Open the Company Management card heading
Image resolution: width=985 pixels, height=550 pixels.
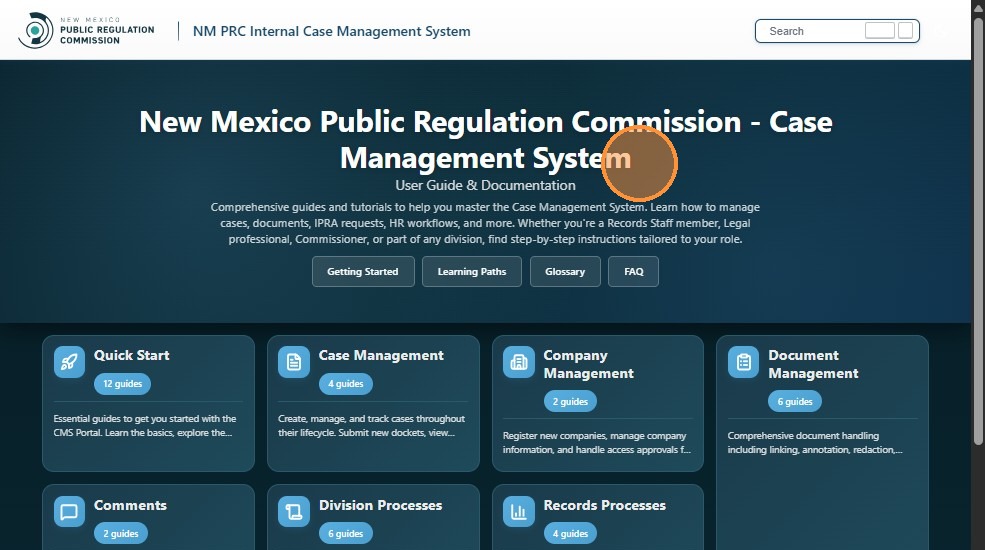[589, 364]
